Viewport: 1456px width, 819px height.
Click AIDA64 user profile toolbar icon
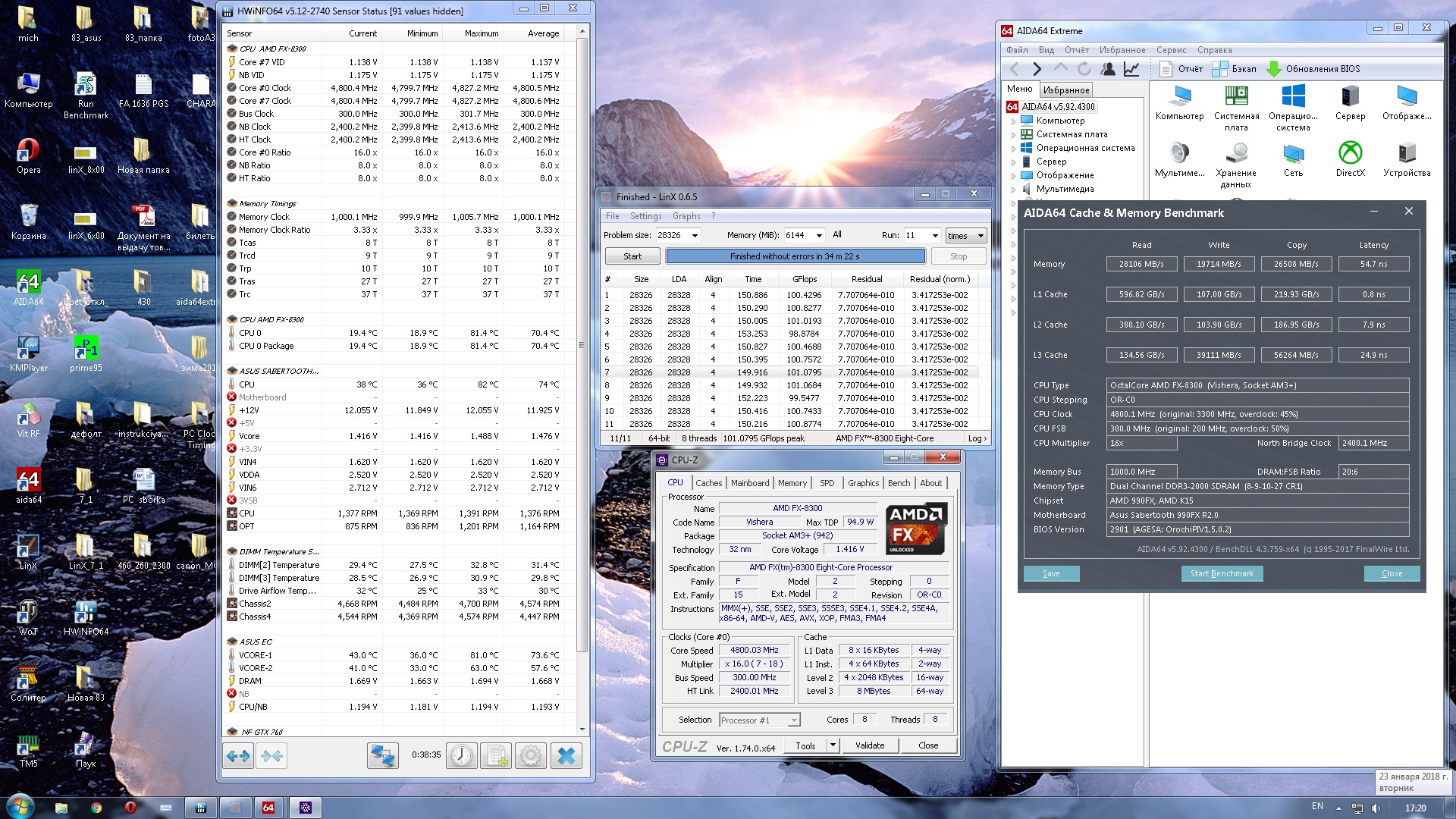point(1108,69)
